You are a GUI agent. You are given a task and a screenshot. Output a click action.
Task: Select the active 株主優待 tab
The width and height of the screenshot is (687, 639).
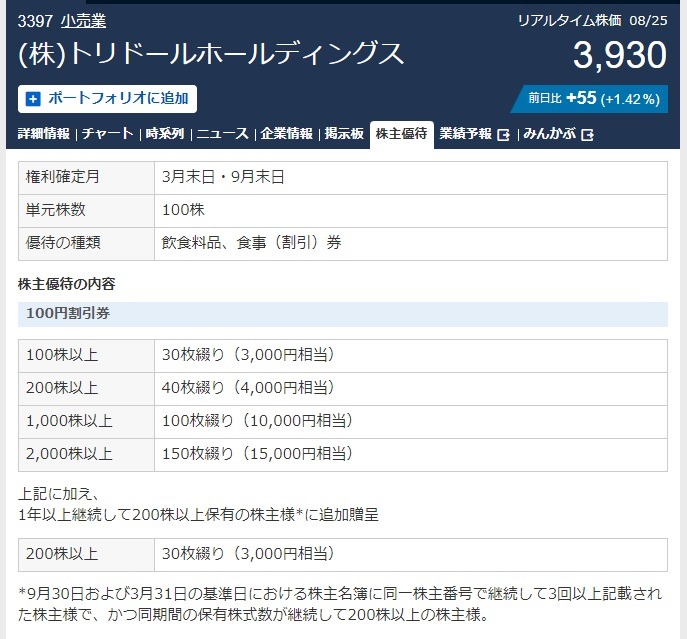402,134
